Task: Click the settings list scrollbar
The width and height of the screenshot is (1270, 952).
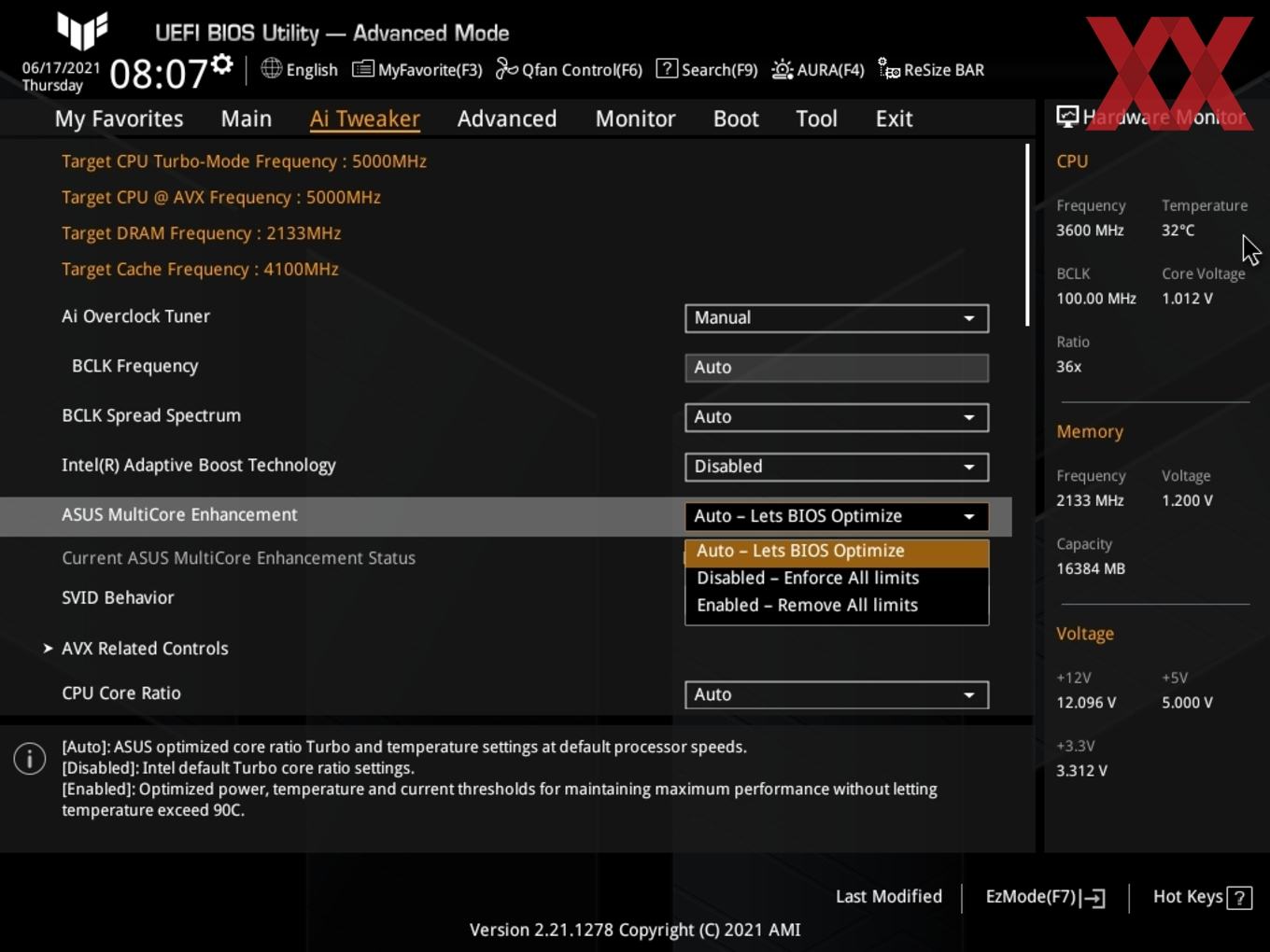Action: [1027, 235]
